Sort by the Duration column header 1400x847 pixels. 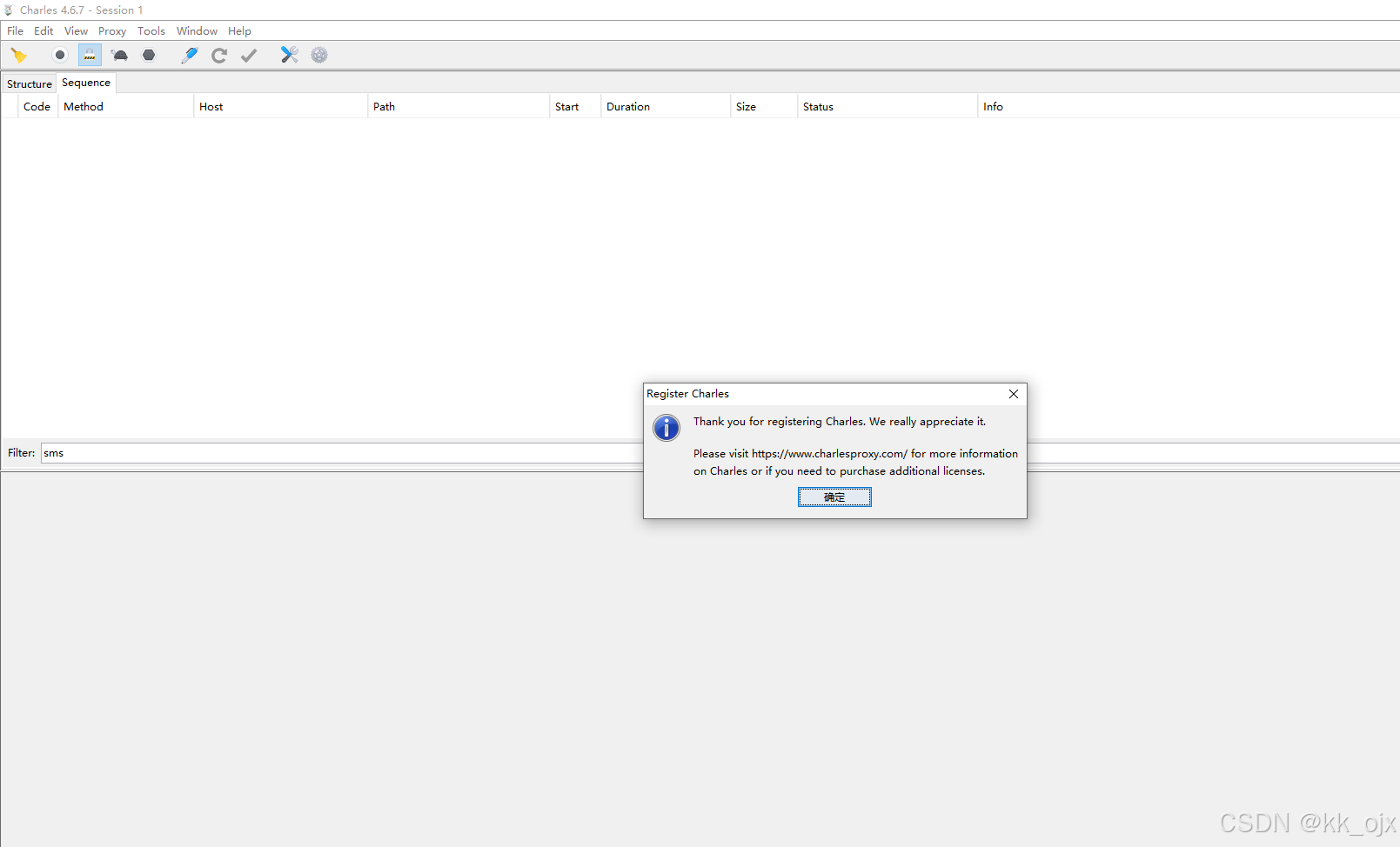[x=665, y=107]
